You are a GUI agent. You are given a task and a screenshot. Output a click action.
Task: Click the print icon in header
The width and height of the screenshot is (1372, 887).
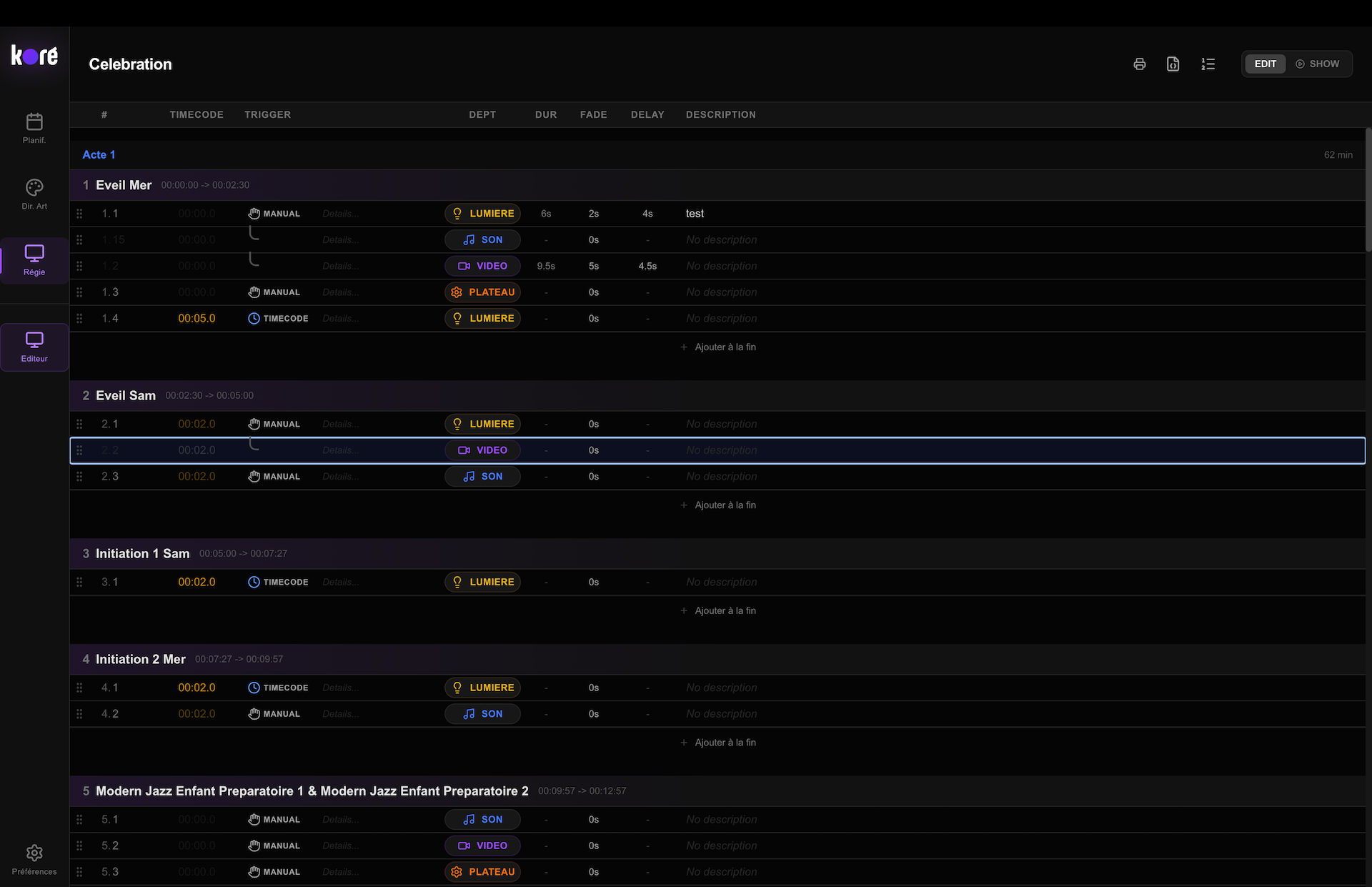[x=1140, y=64]
